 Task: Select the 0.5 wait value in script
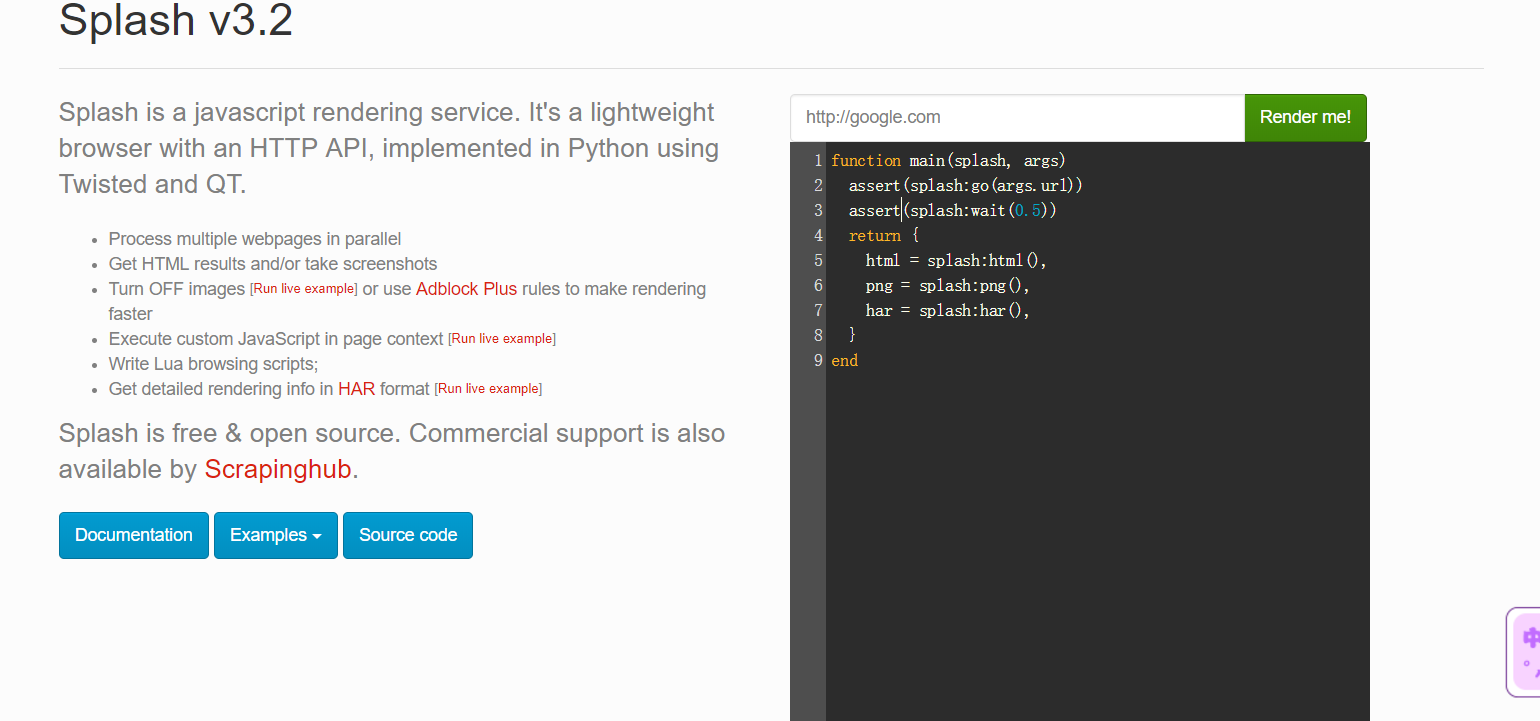1028,211
